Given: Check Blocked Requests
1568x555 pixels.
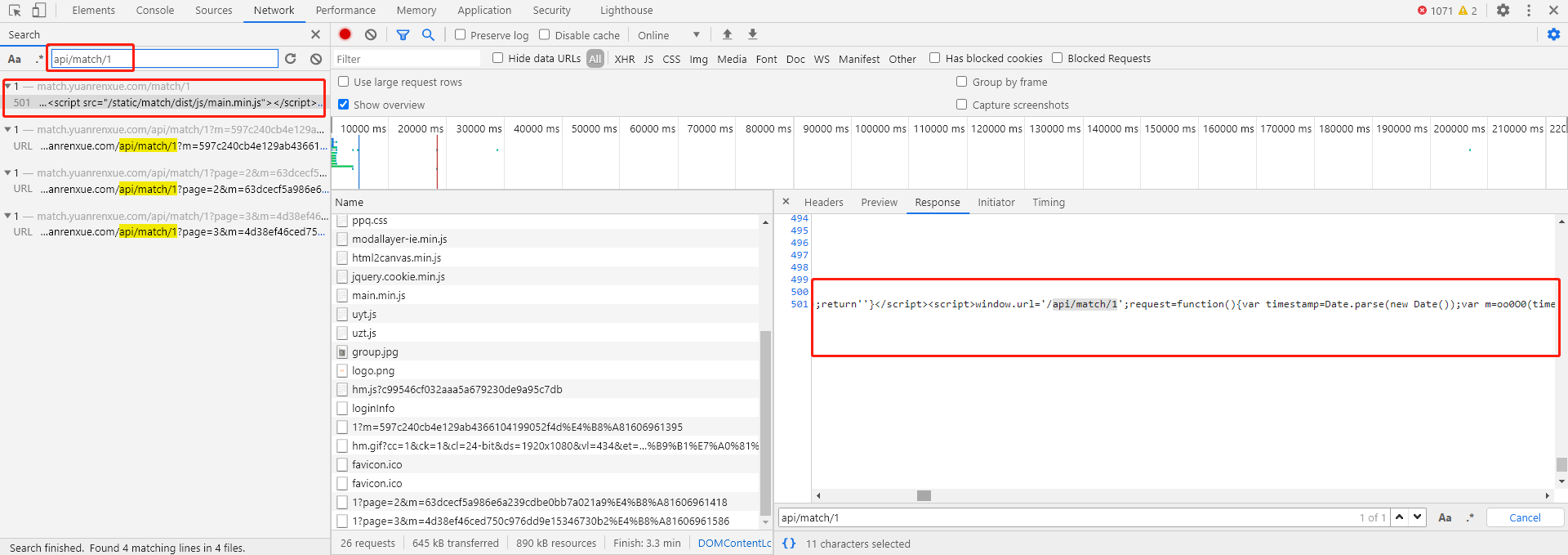Looking at the screenshot, I should click(x=1058, y=58).
